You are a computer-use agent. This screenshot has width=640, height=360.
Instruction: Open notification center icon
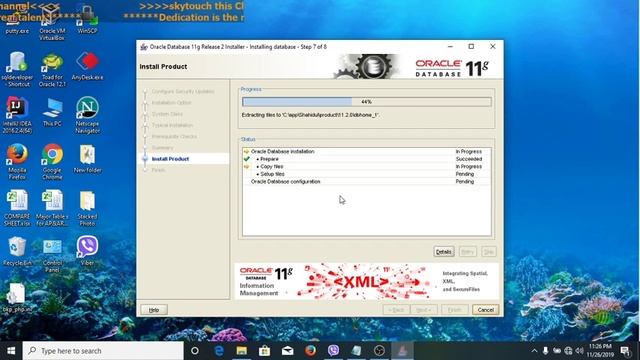[x=625, y=351]
